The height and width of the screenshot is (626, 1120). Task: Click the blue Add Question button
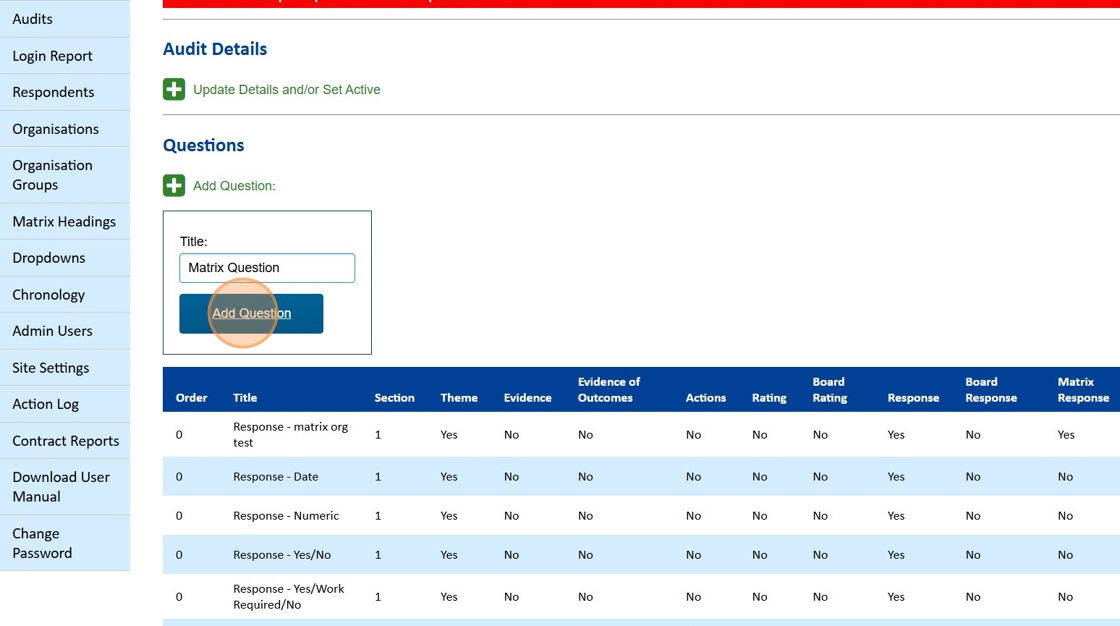[251, 313]
